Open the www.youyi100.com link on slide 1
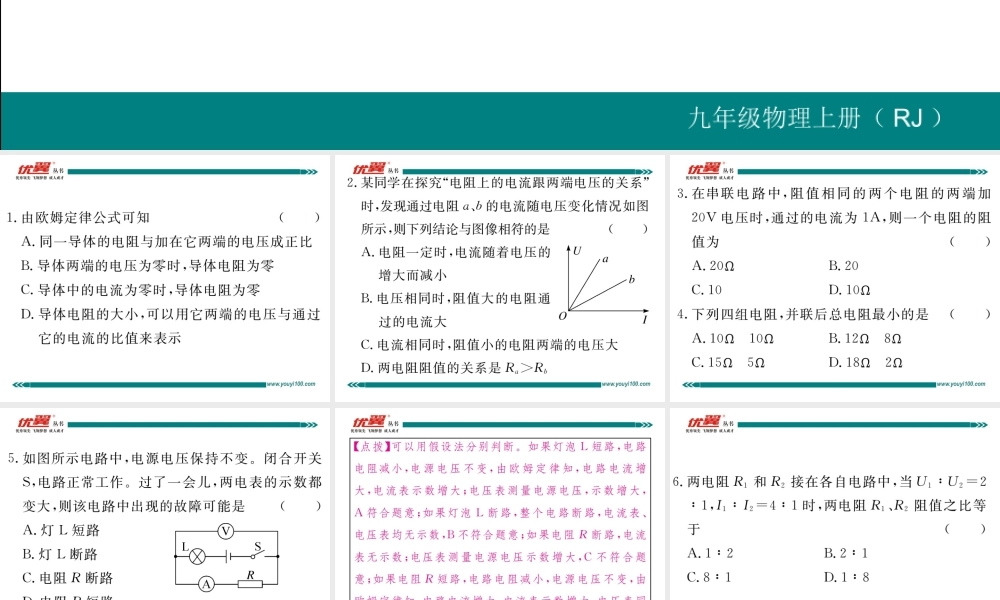Viewport: 1000px width, 600px height. [290, 383]
